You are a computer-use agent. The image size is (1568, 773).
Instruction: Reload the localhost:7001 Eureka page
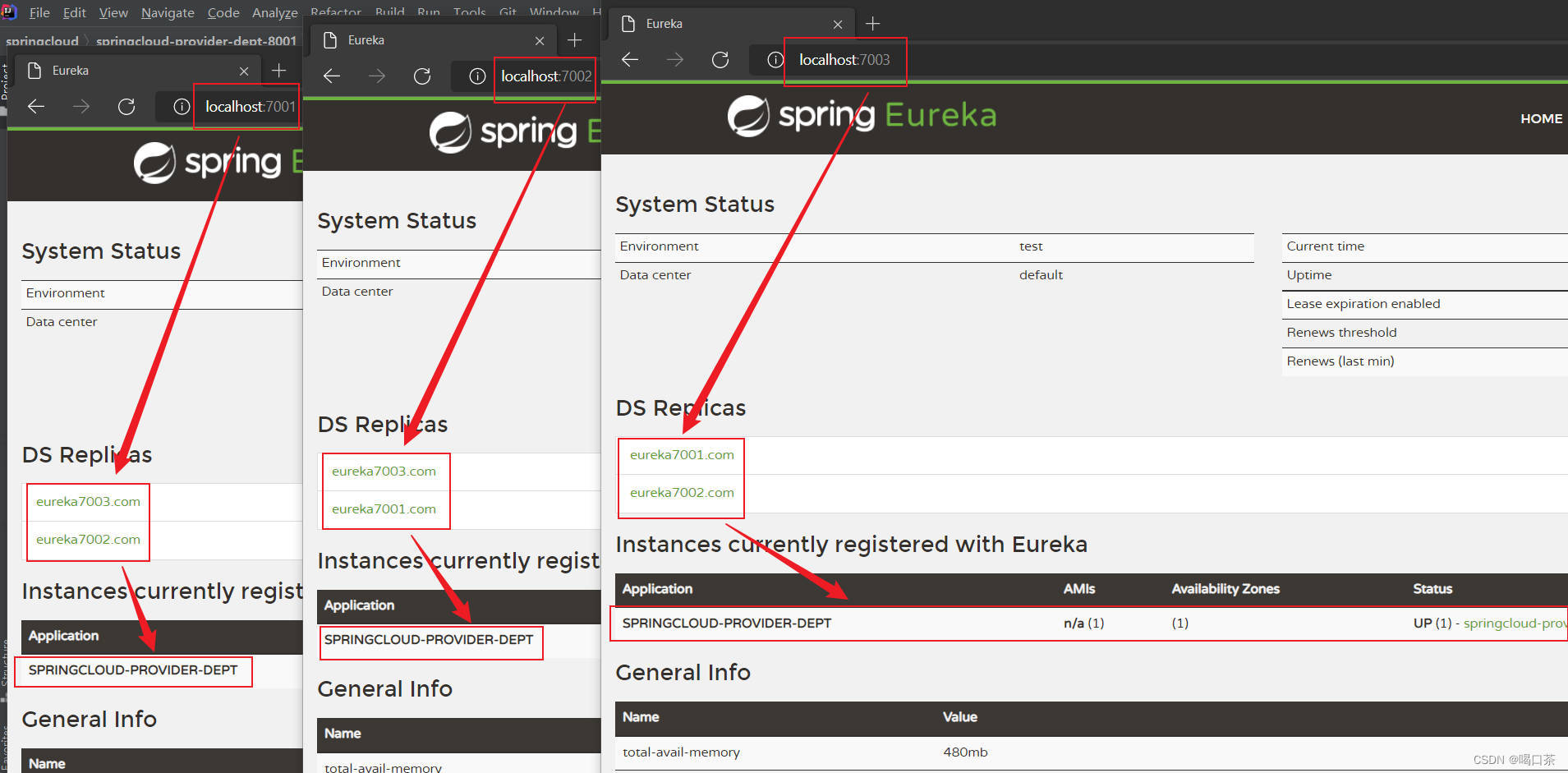click(126, 107)
